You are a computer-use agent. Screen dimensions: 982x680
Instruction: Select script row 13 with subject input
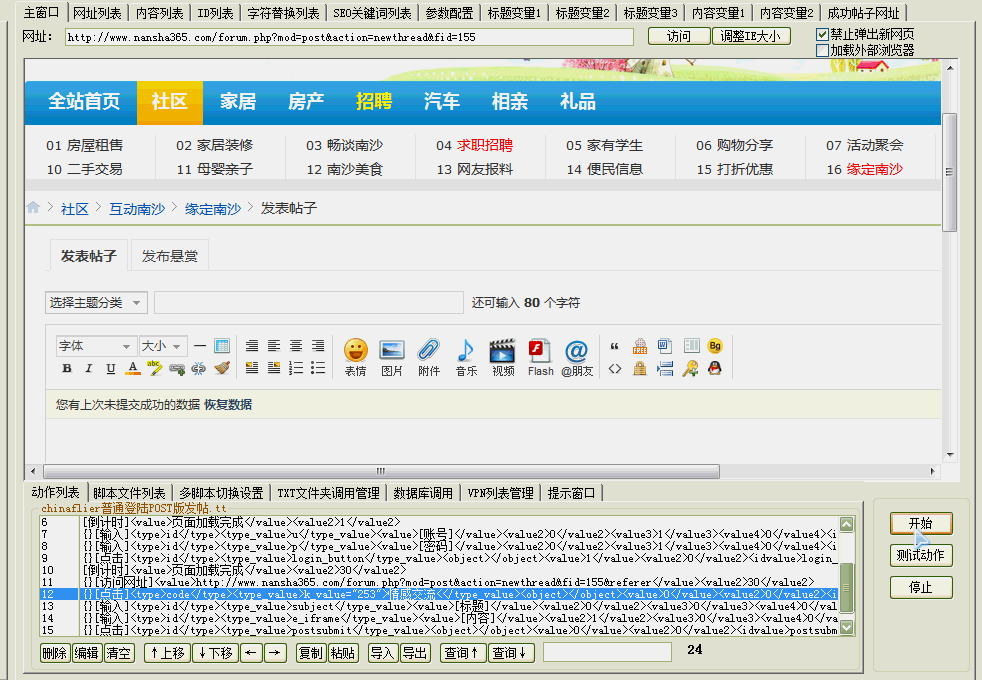[438, 606]
